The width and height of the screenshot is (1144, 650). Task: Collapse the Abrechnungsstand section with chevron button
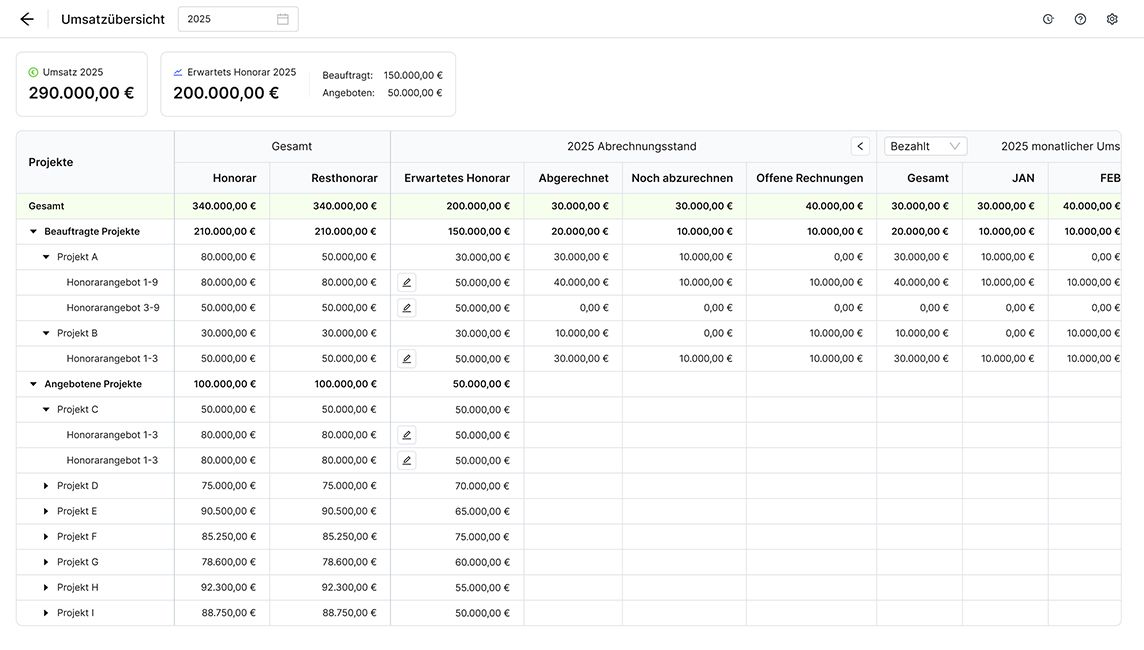coord(860,146)
